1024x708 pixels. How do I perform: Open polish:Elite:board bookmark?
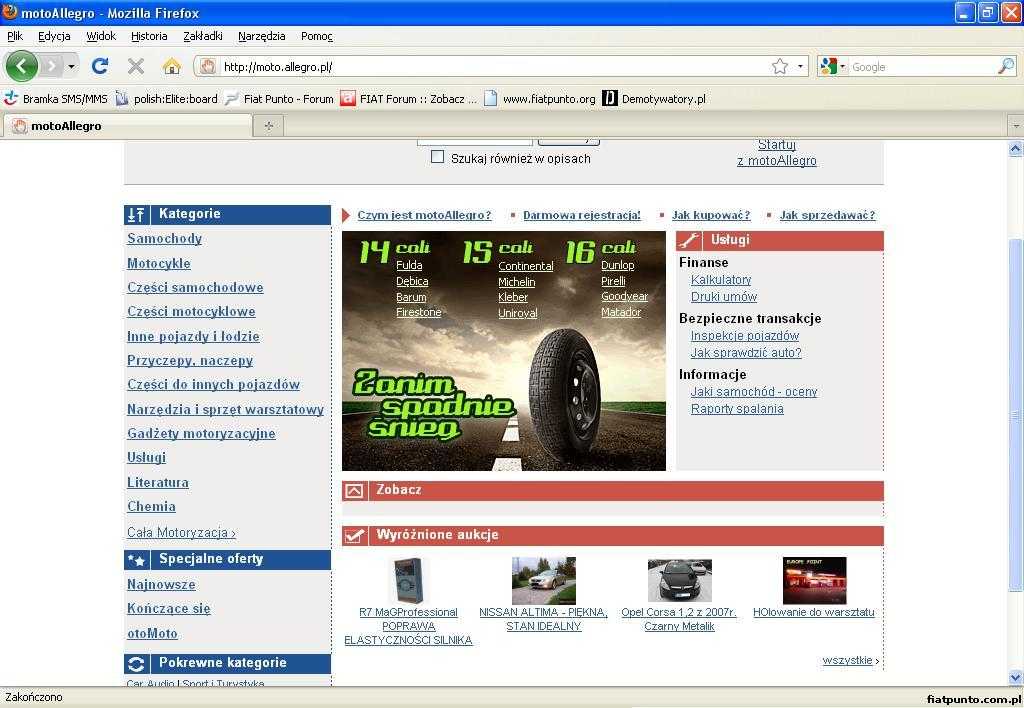click(x=167, y=99)
